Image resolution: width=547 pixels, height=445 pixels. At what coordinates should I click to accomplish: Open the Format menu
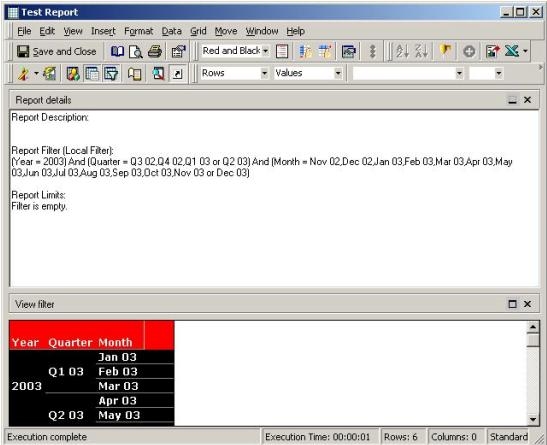pyautogui.click(x=138, y=31)
